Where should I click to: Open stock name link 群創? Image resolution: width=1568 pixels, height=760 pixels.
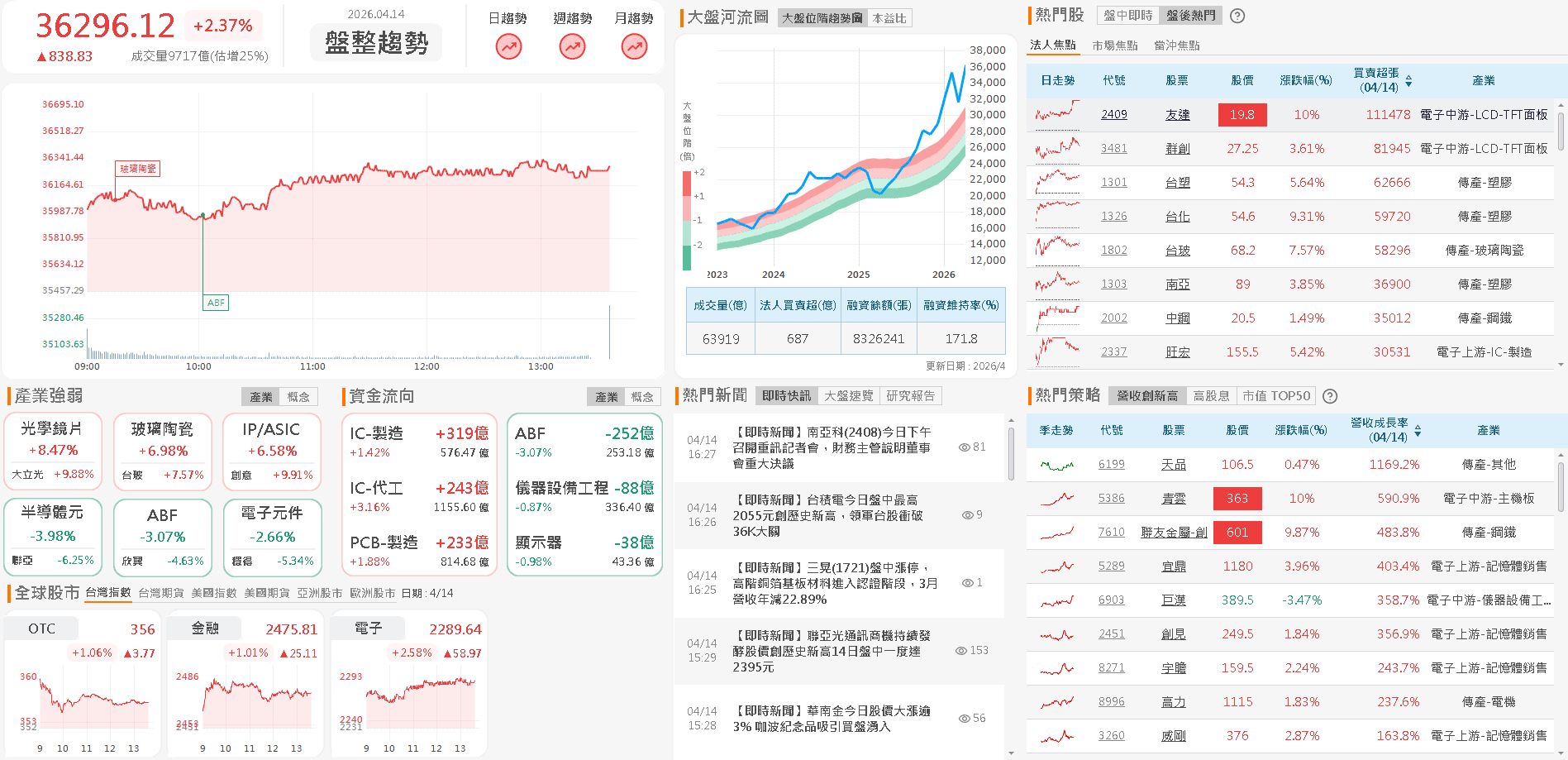(x=1178, y=149)
